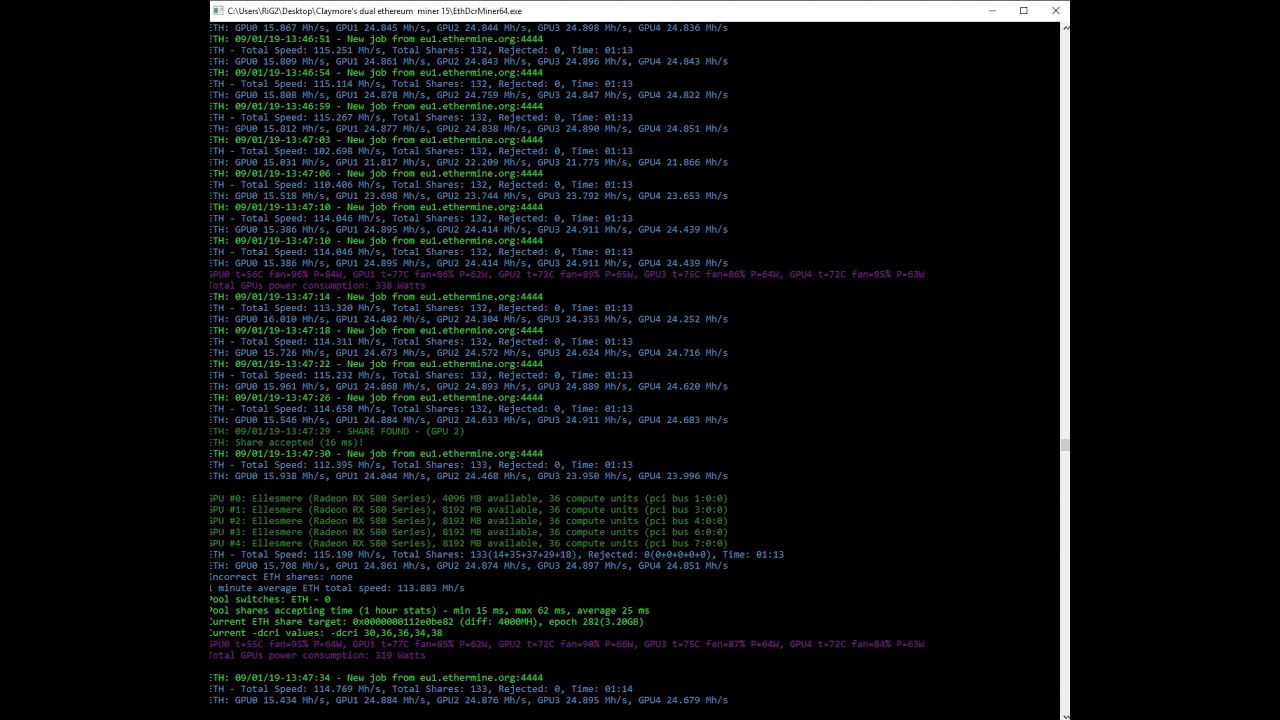Click the line with timestamp 09/01/19-13:47:30
The image size is (1280, 720).
tap(377, 454)
